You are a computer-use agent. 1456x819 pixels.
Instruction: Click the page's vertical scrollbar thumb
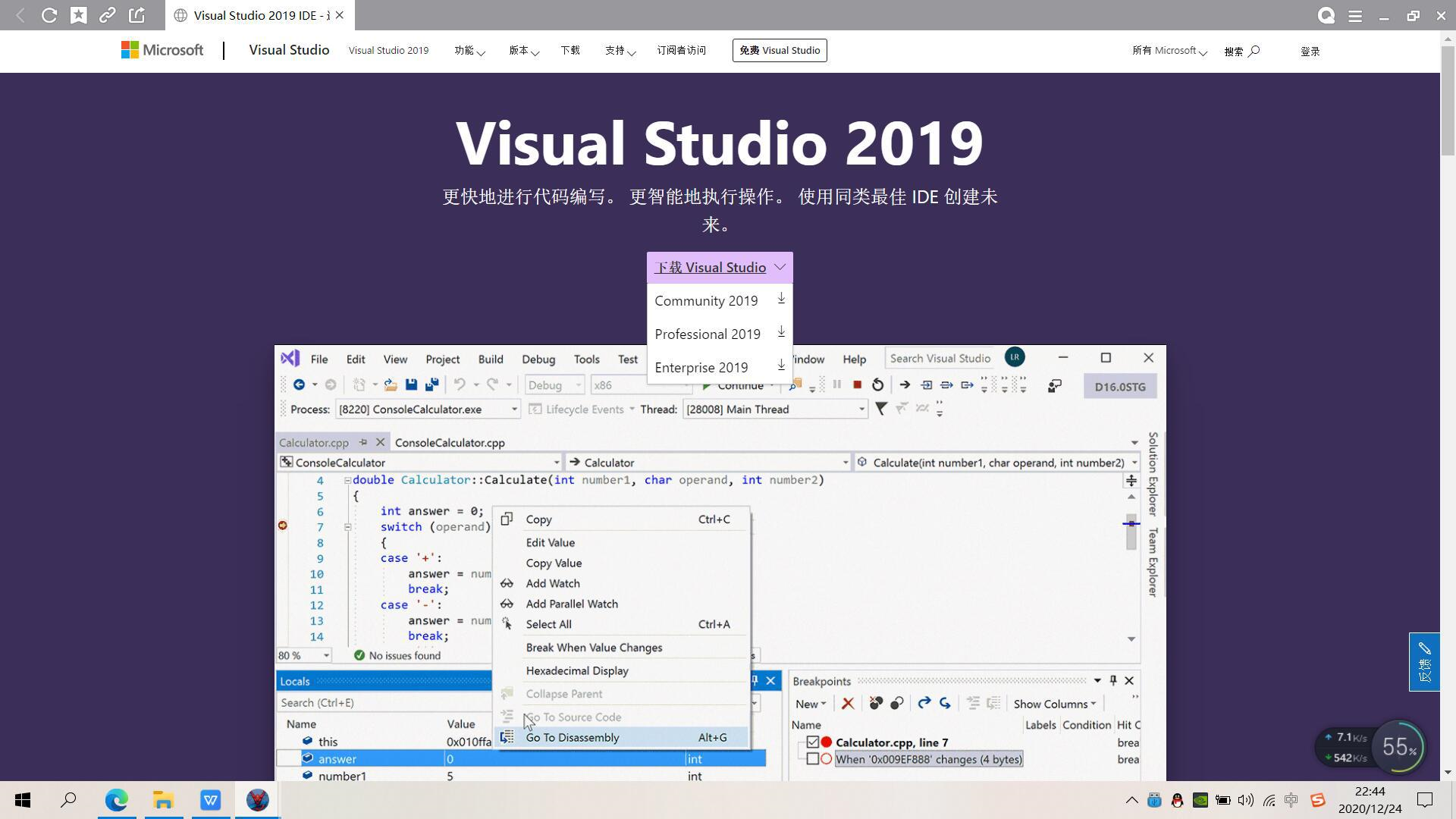[x=1448, y=99]
